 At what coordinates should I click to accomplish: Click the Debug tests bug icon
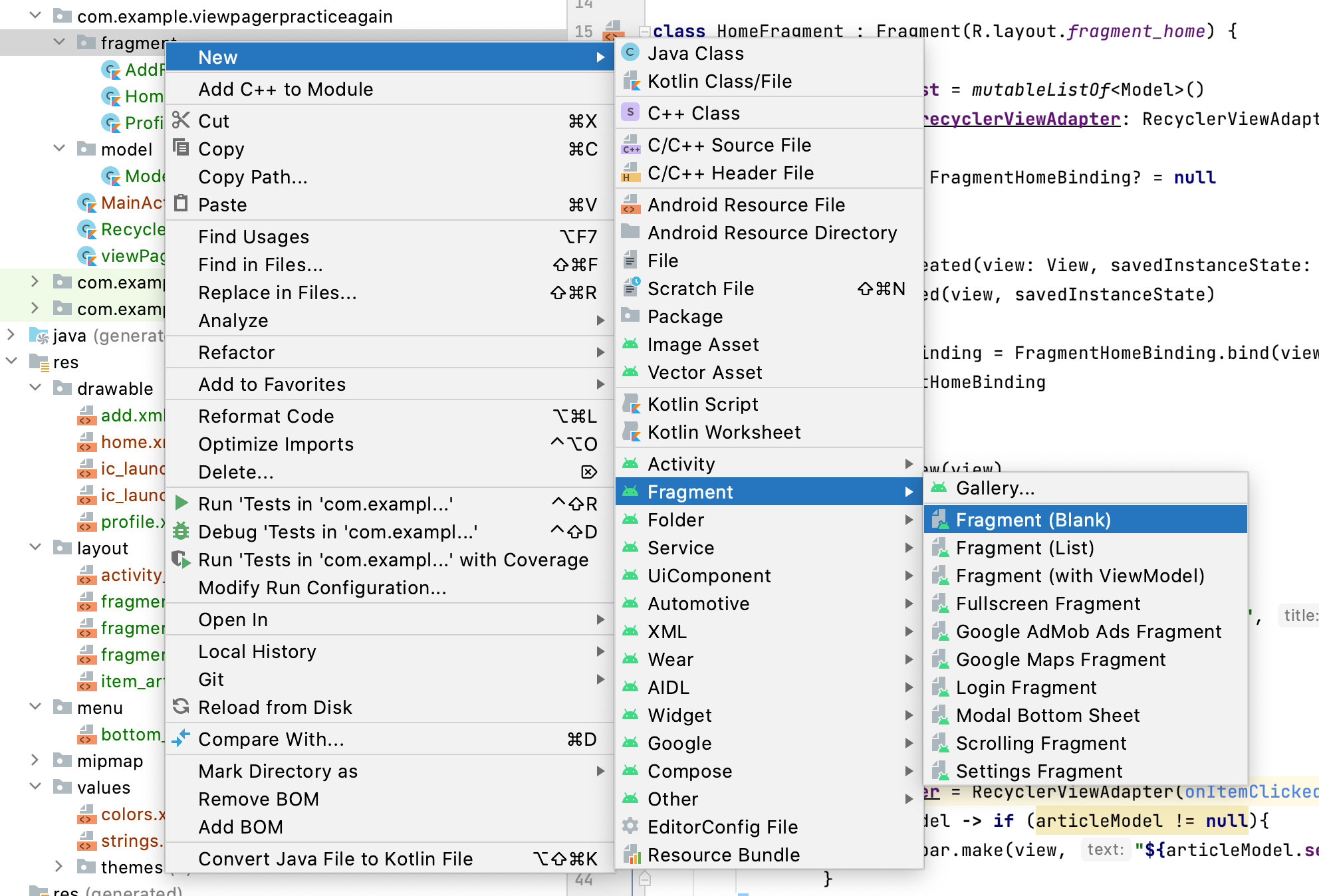point(181,531)
